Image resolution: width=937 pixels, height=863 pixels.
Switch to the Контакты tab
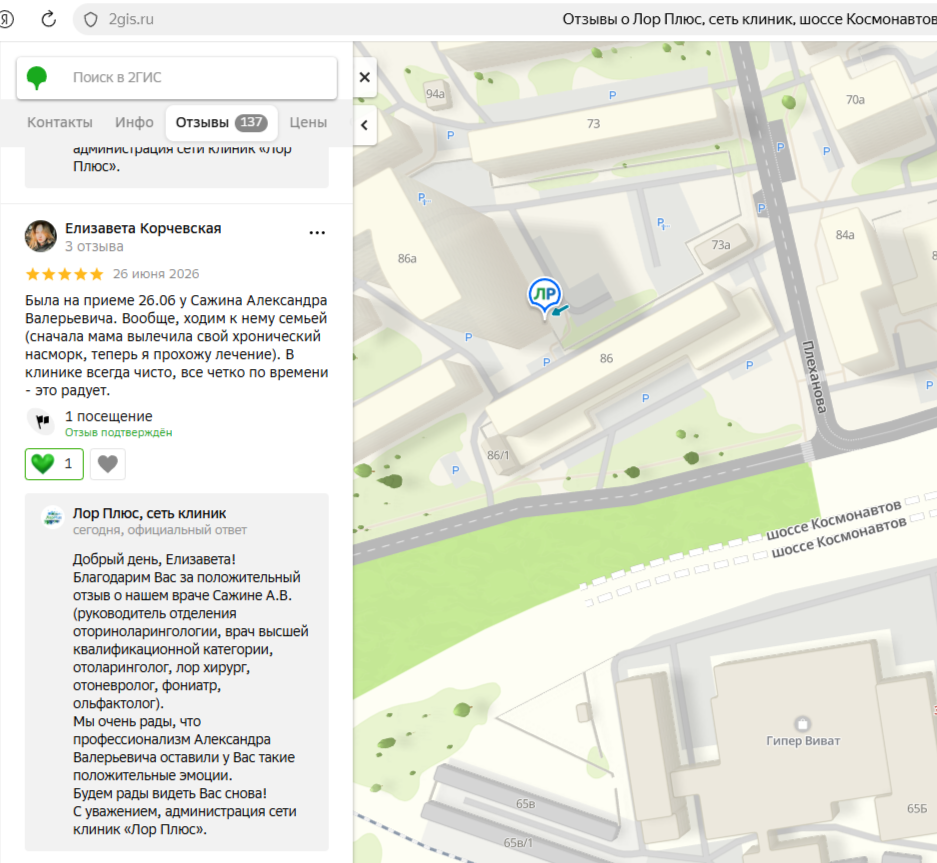pos(60,123)
